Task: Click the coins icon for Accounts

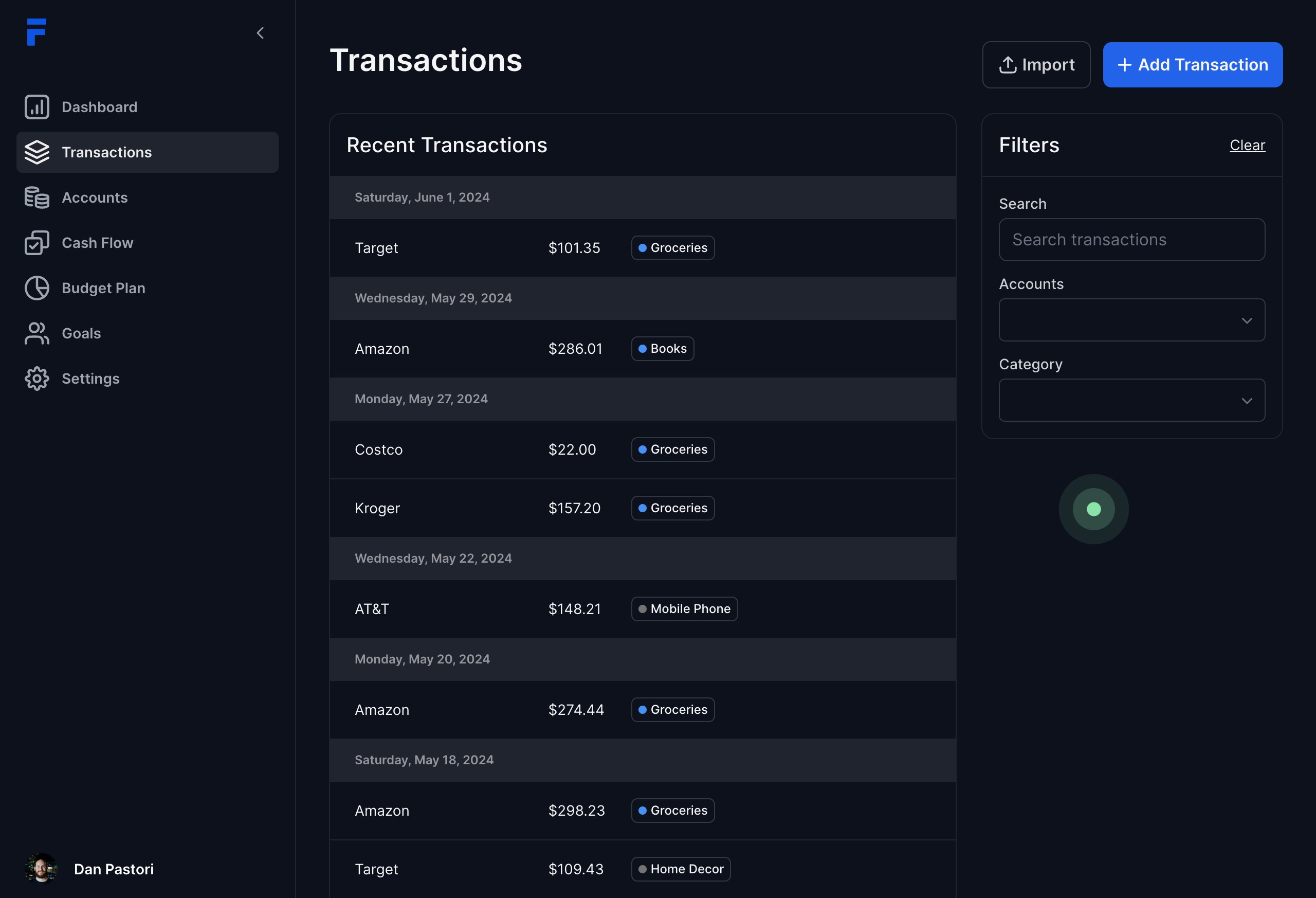Action: 37,197
